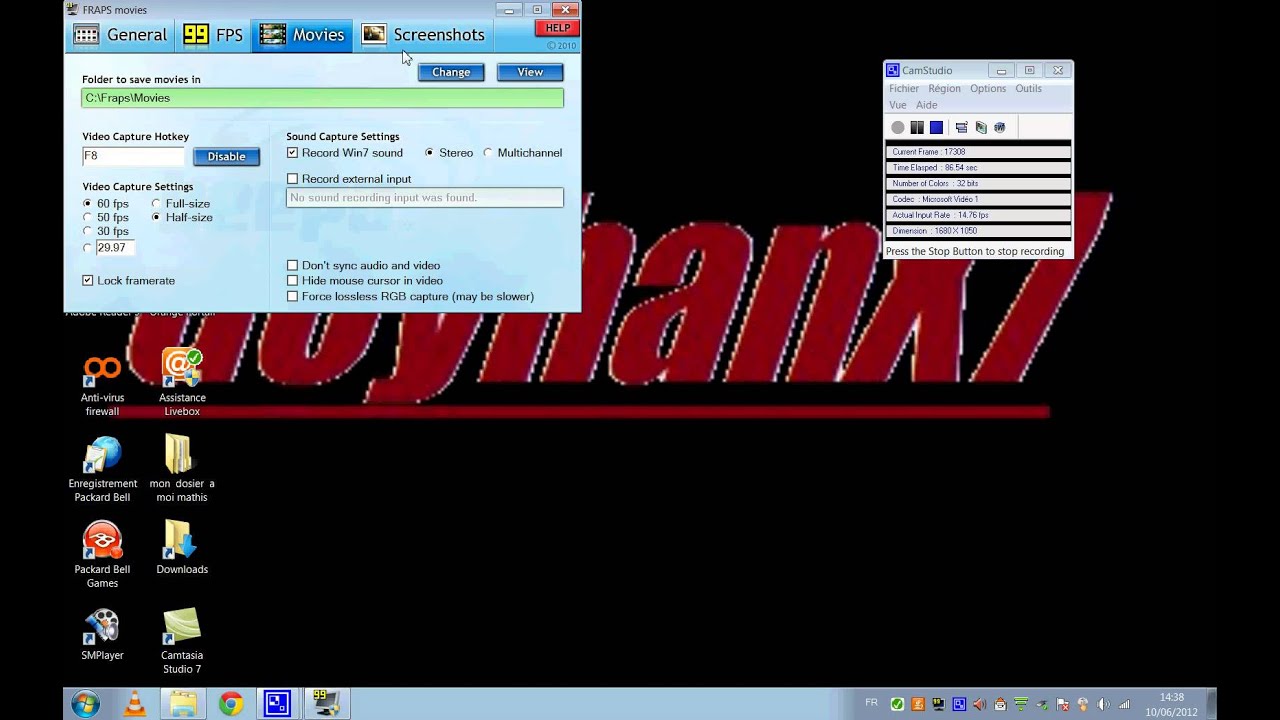Stop the CamStudio recording with blue square
The width and height of the screenshot is (1280, 720).
(x=936, y=127)
